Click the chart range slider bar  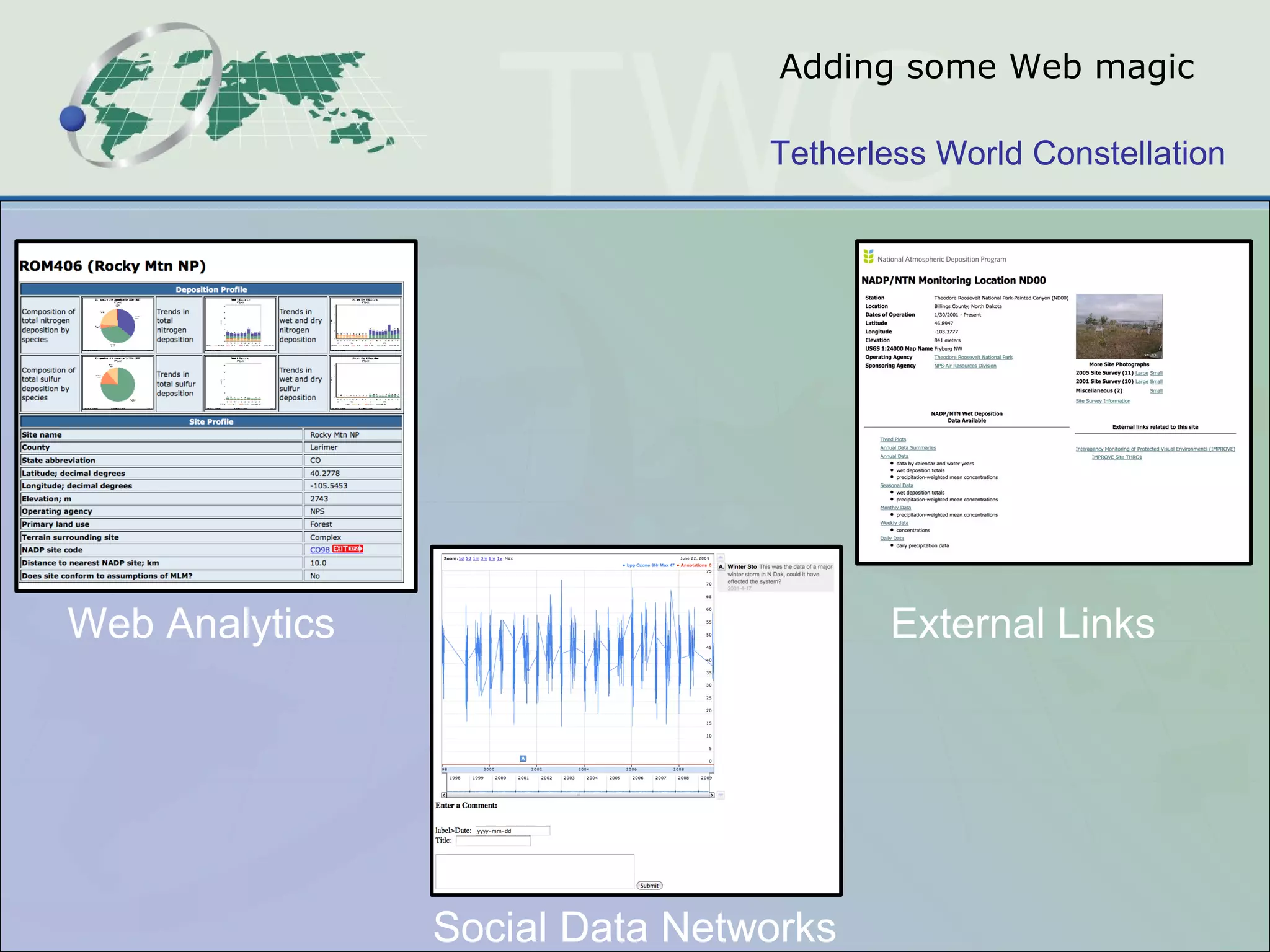coord(578,795)
